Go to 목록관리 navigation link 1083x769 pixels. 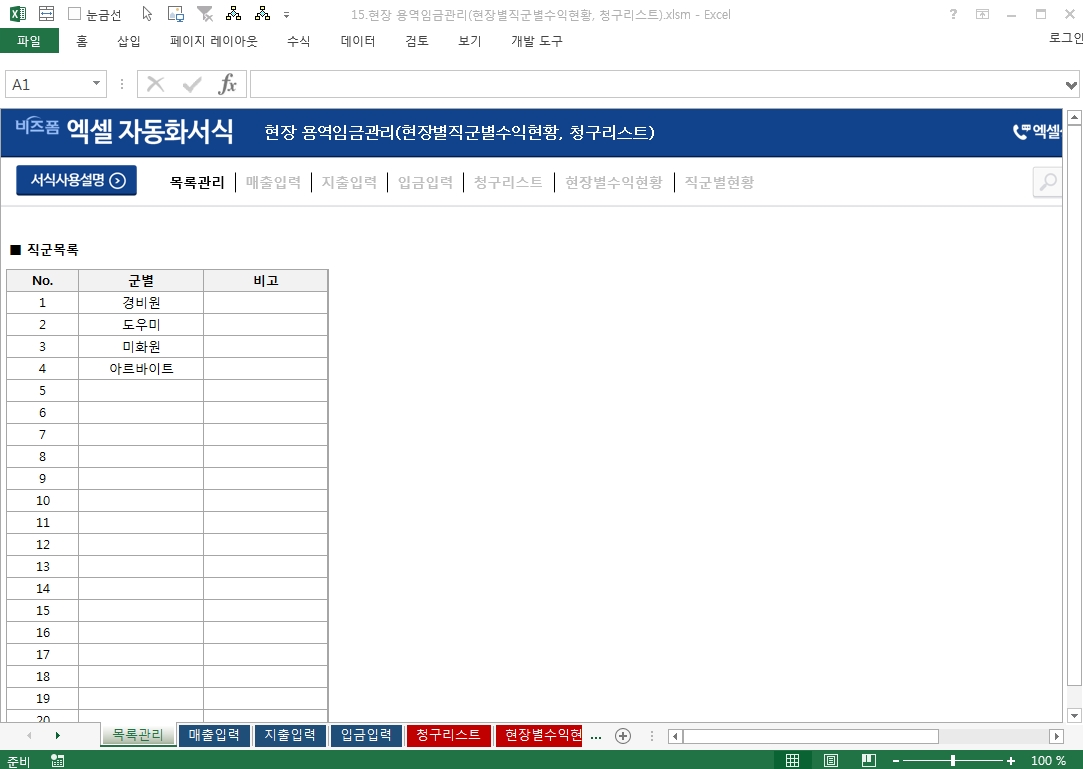point(197,182)
